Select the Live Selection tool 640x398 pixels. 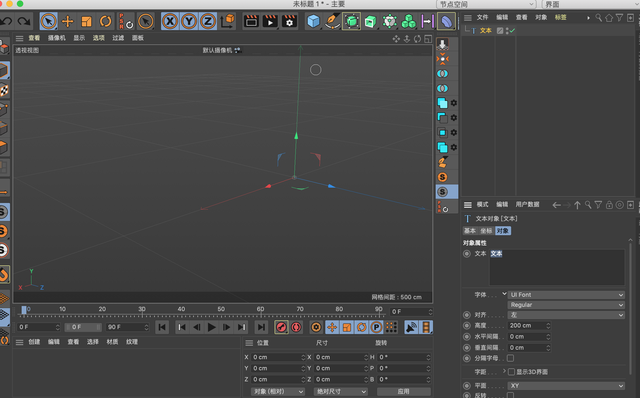coord(48,21)
